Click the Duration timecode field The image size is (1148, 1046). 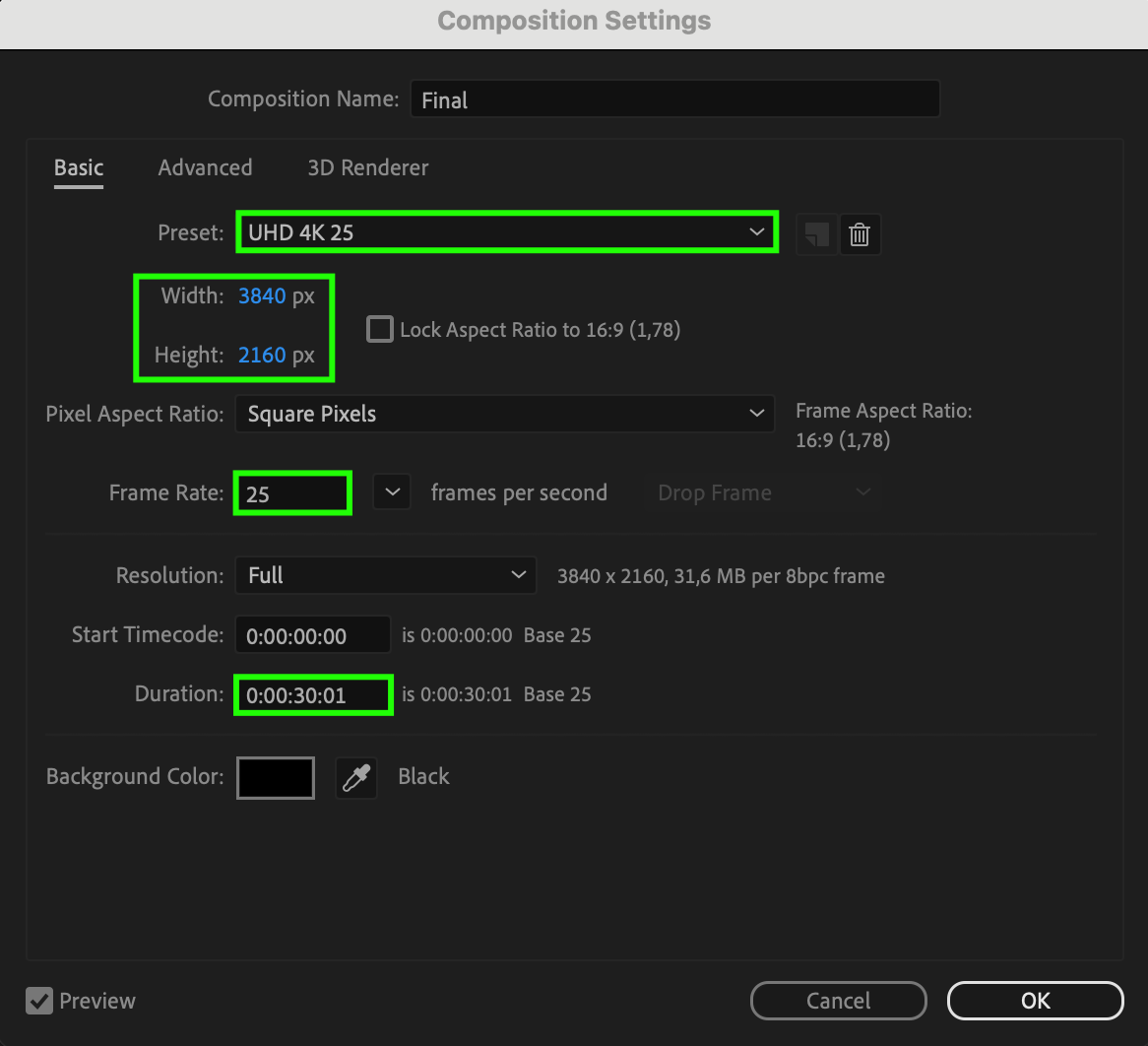point(313,695)
